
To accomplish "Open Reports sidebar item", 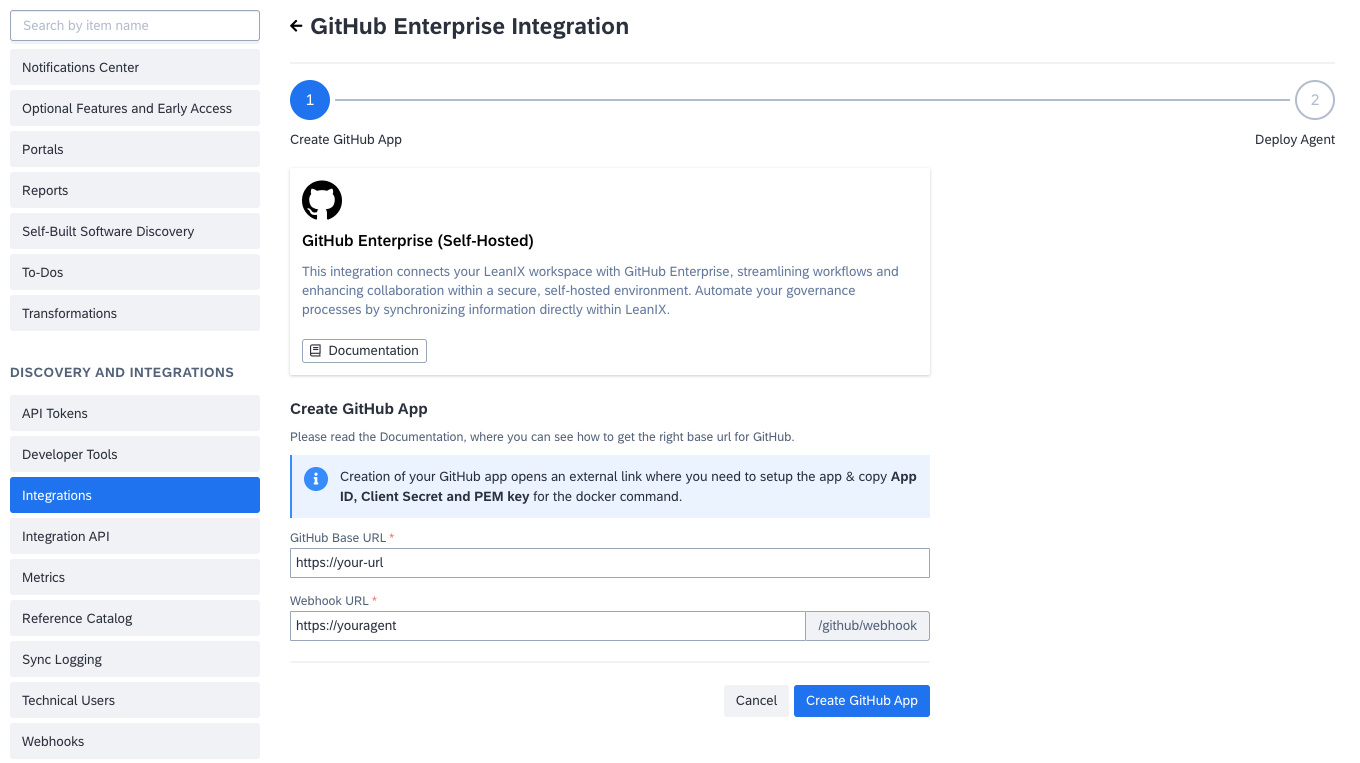I will (135, 191).
